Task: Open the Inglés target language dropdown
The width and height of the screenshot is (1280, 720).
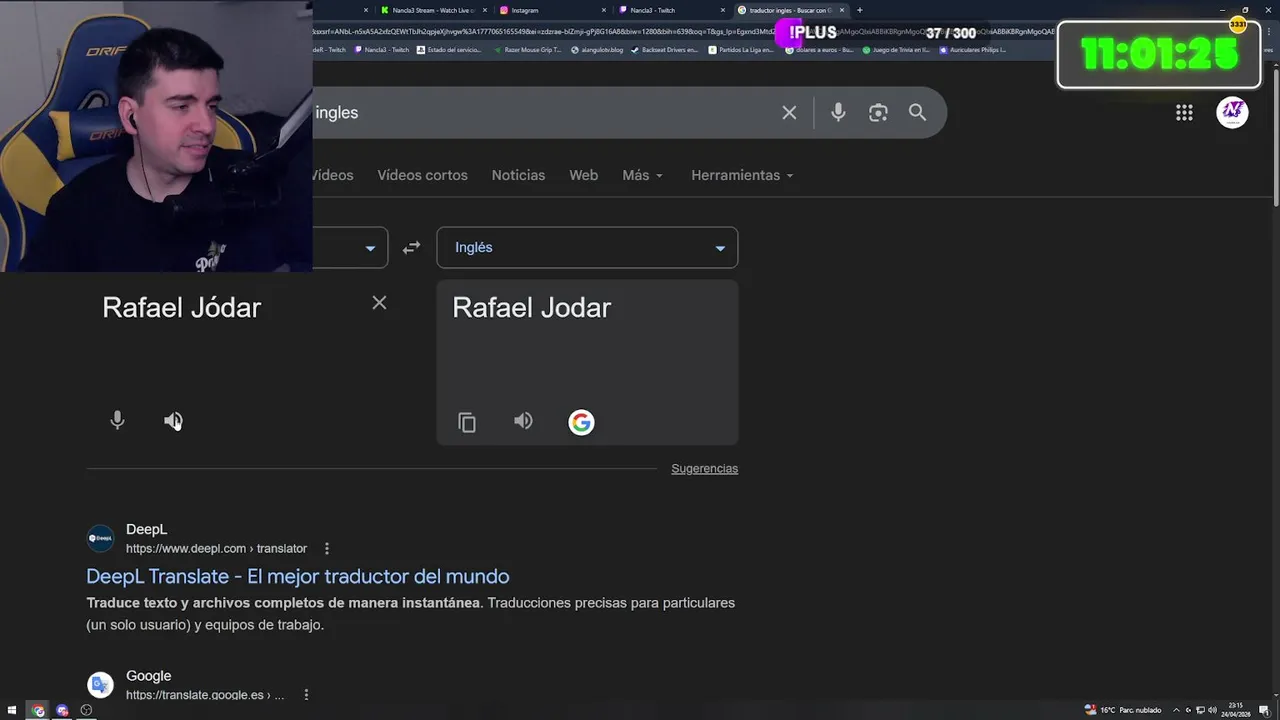Action: point(587,248)
